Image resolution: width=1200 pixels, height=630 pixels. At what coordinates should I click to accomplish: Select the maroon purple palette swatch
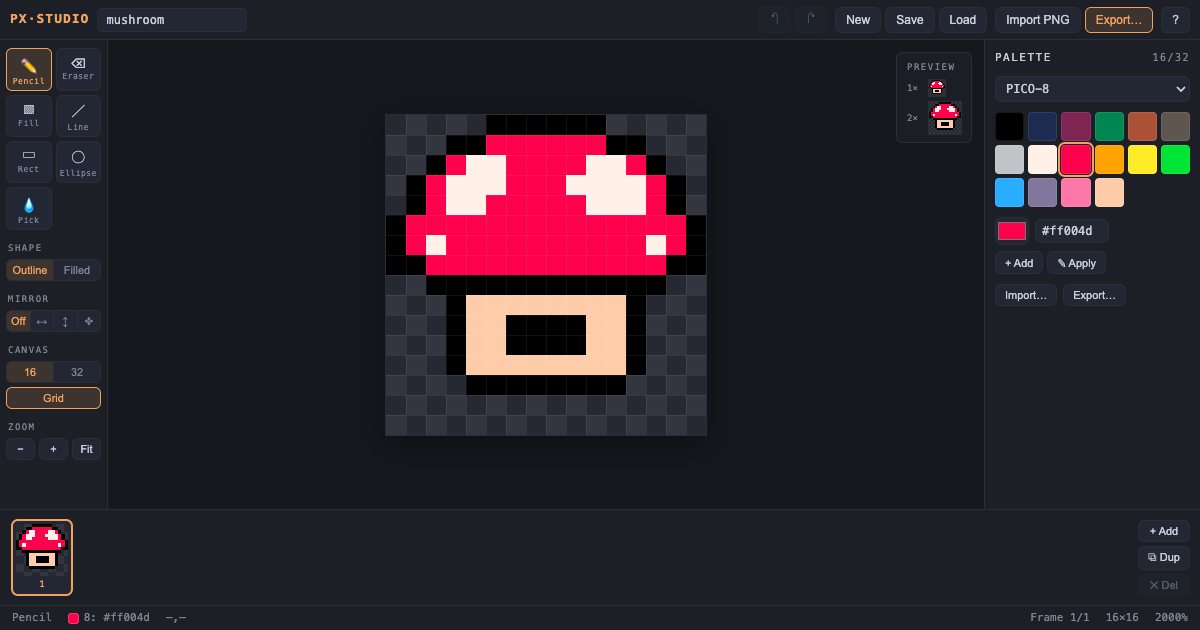click(x=1076, y=126)
